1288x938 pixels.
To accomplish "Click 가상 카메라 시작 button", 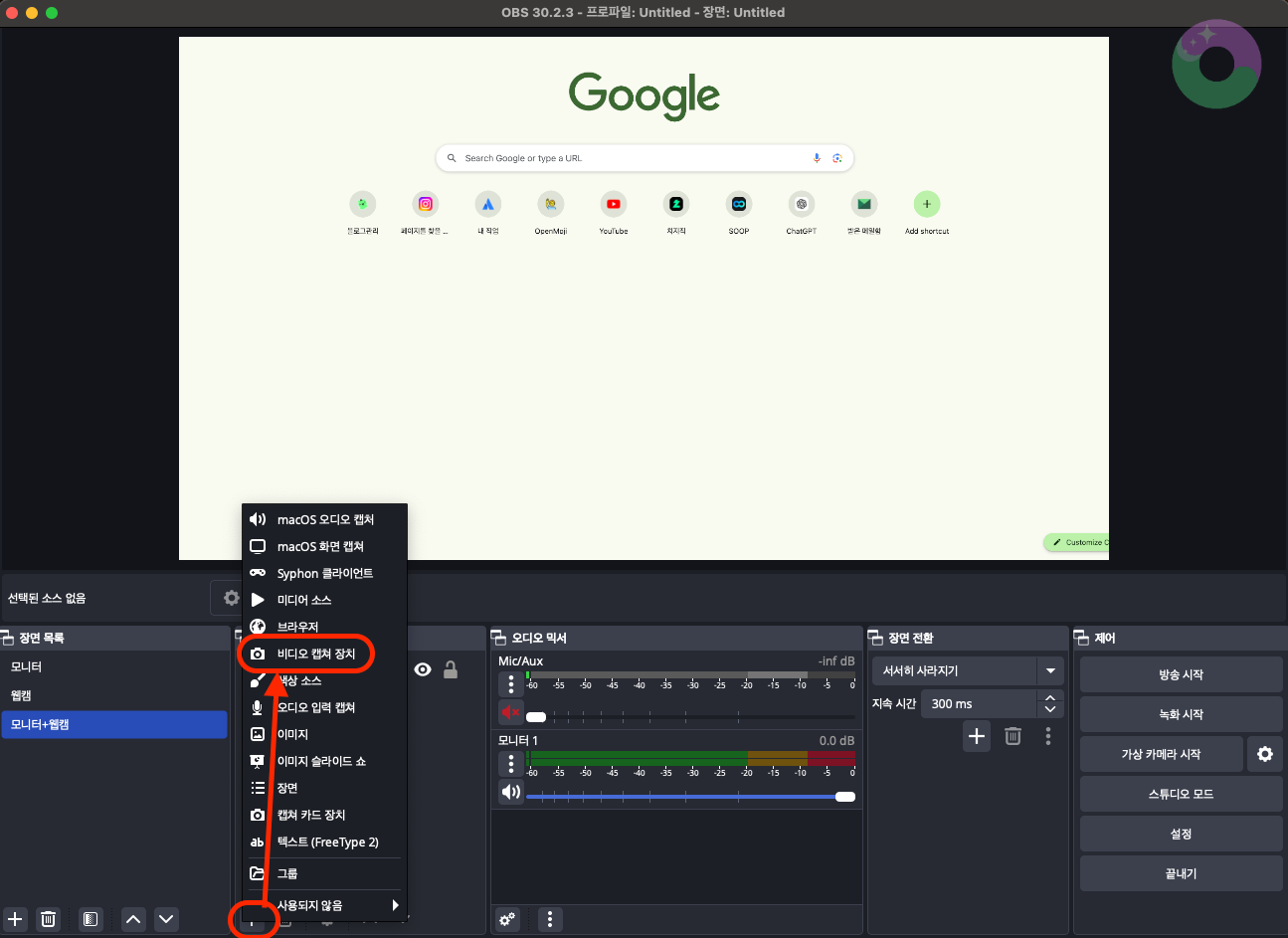I will tap(1161, 754).
